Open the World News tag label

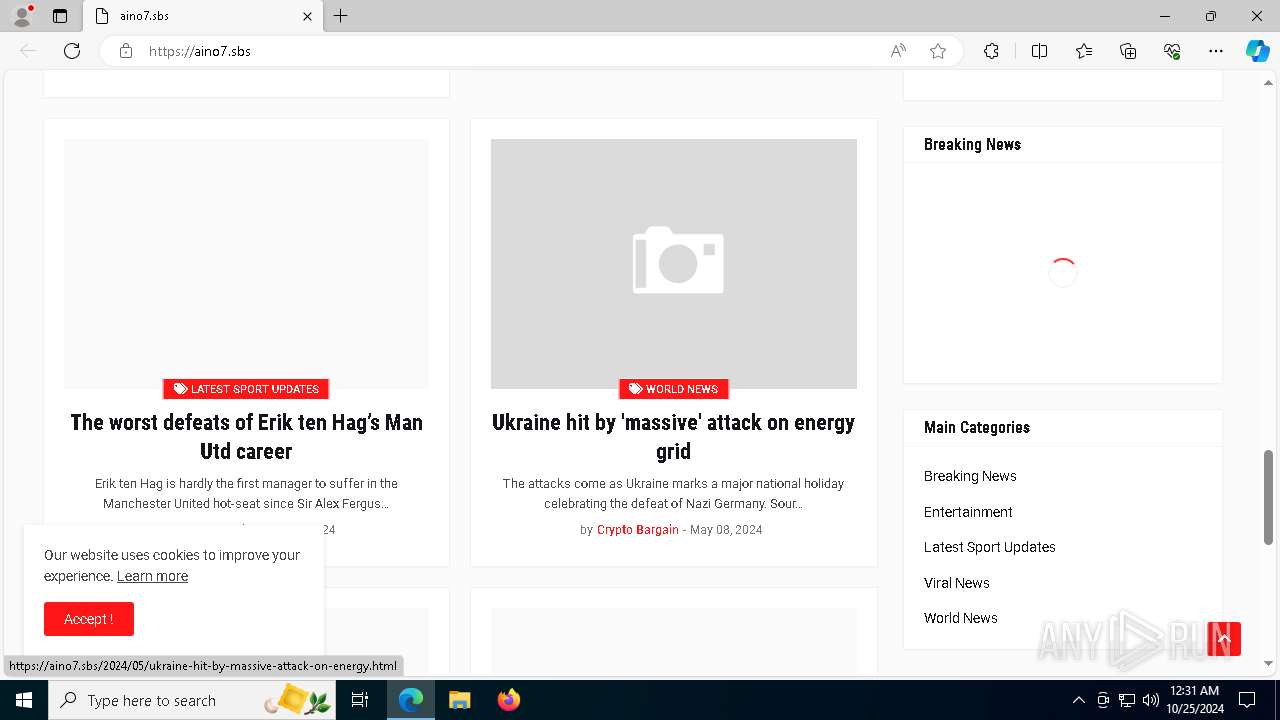[673, 389]
